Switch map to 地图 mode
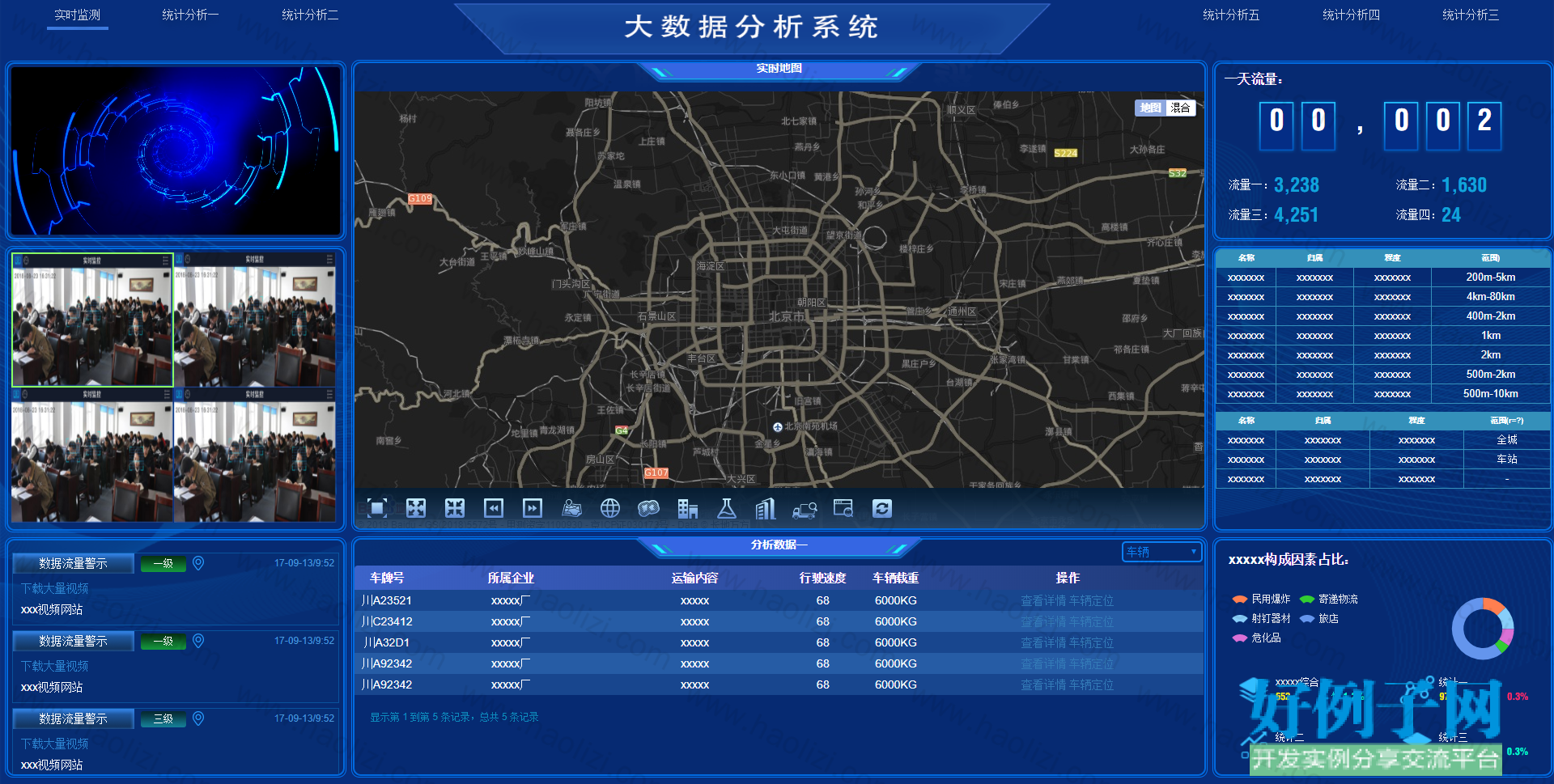Screen dimensions: 1554x784 pyautogui.click(x=1150, y=108)
